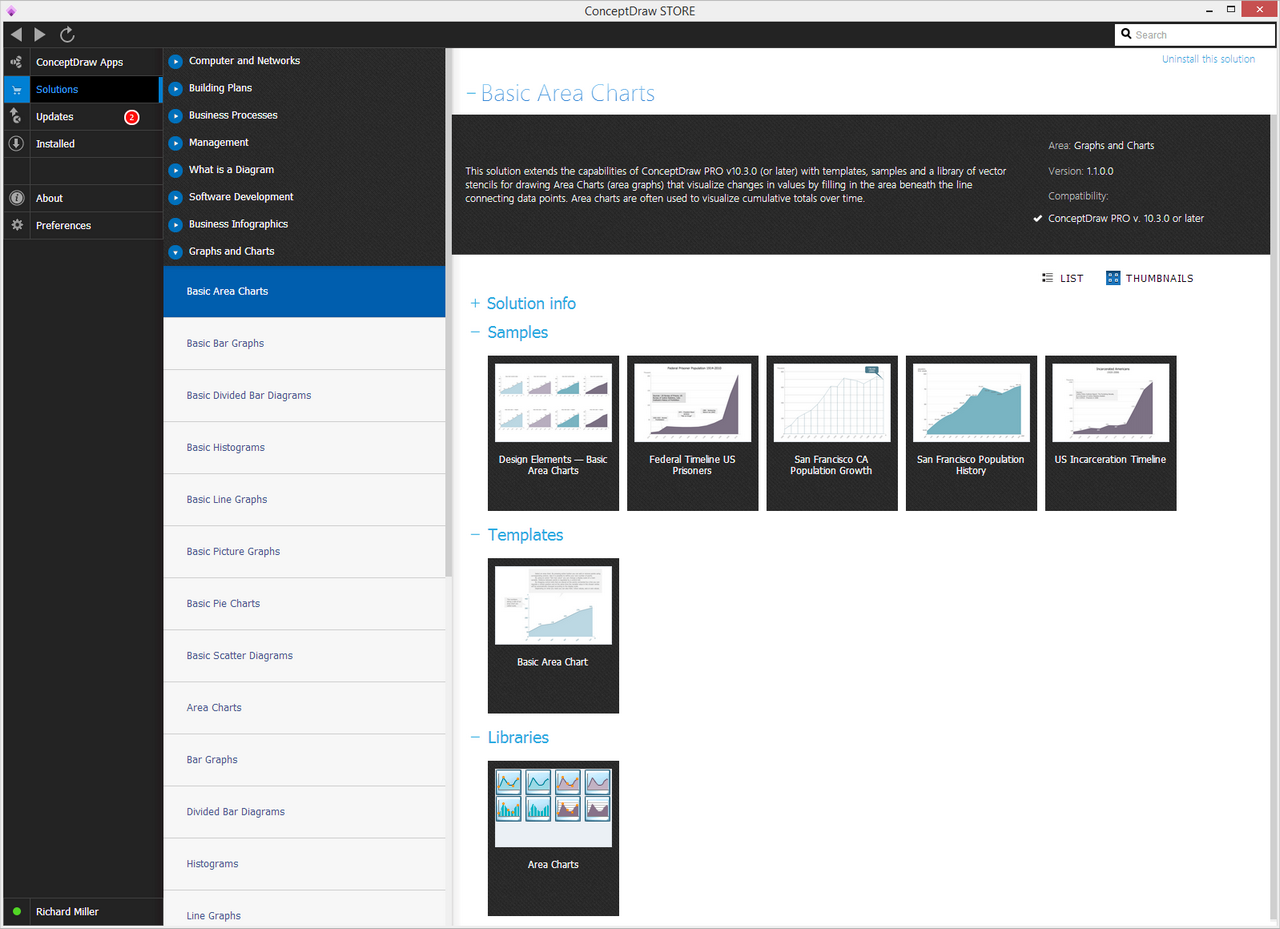Click the LIST view icon
The image size is (1280, 929).
coord(1047,278)
